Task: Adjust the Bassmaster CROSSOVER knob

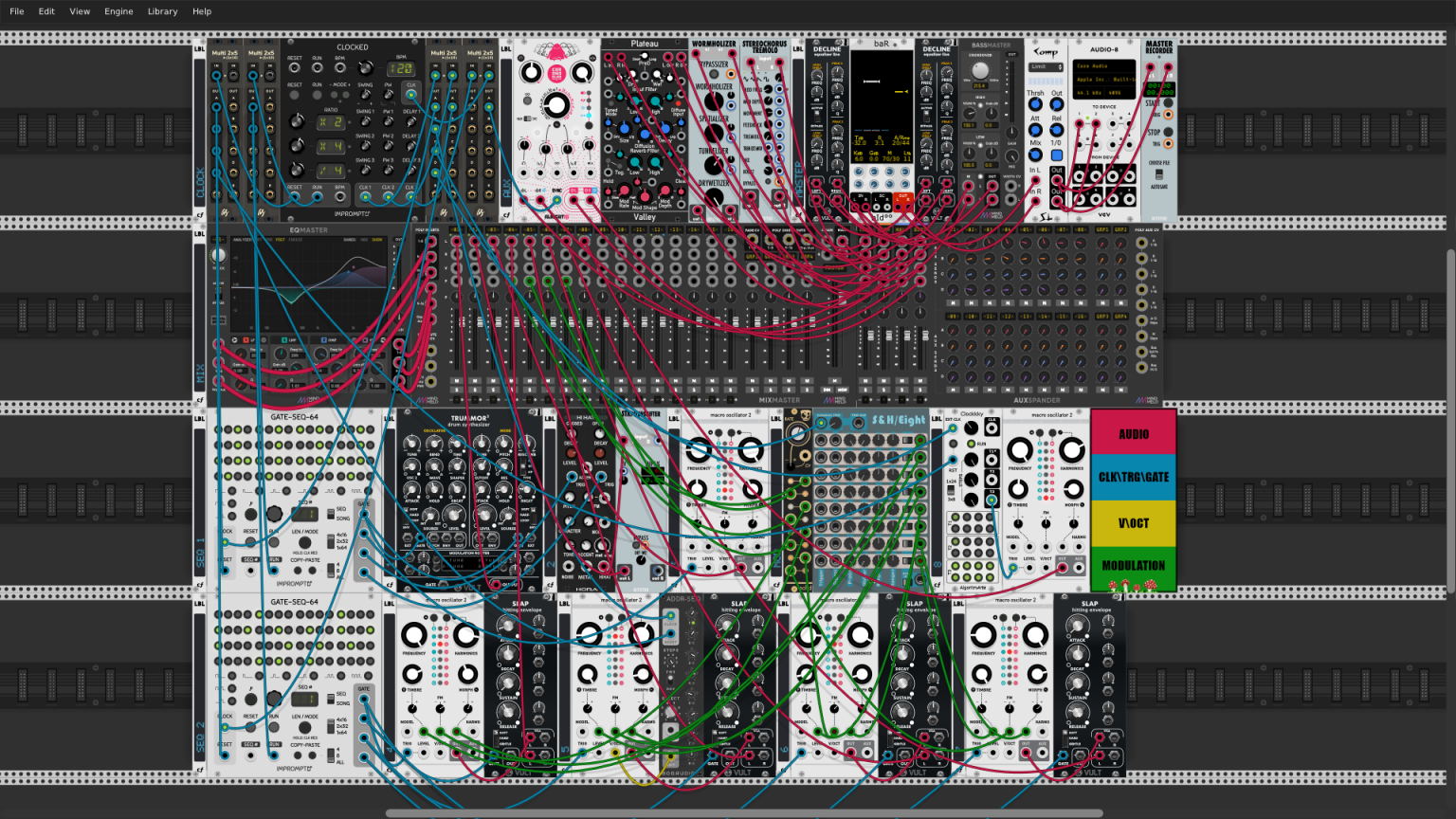Action: point(980,70)
